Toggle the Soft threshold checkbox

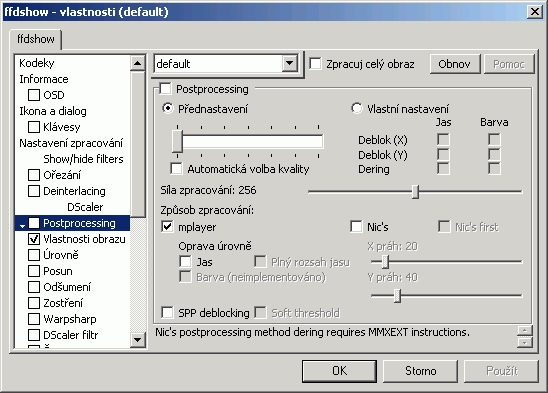point(260,312)
